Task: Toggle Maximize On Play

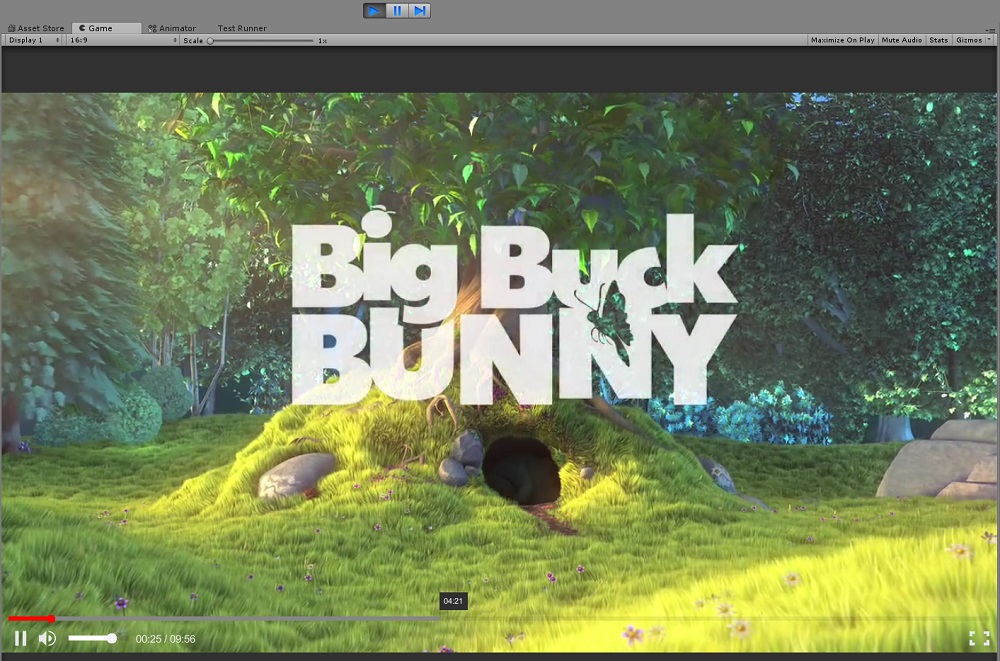Action: coord(842,40)
